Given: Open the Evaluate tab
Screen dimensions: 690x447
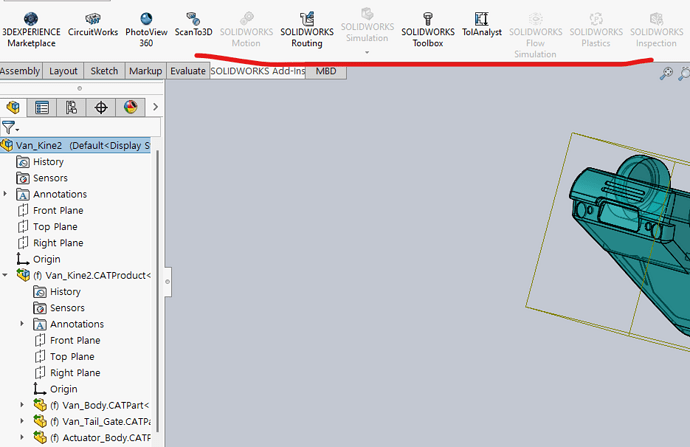Looking at the screenshot, I should 187,72.
